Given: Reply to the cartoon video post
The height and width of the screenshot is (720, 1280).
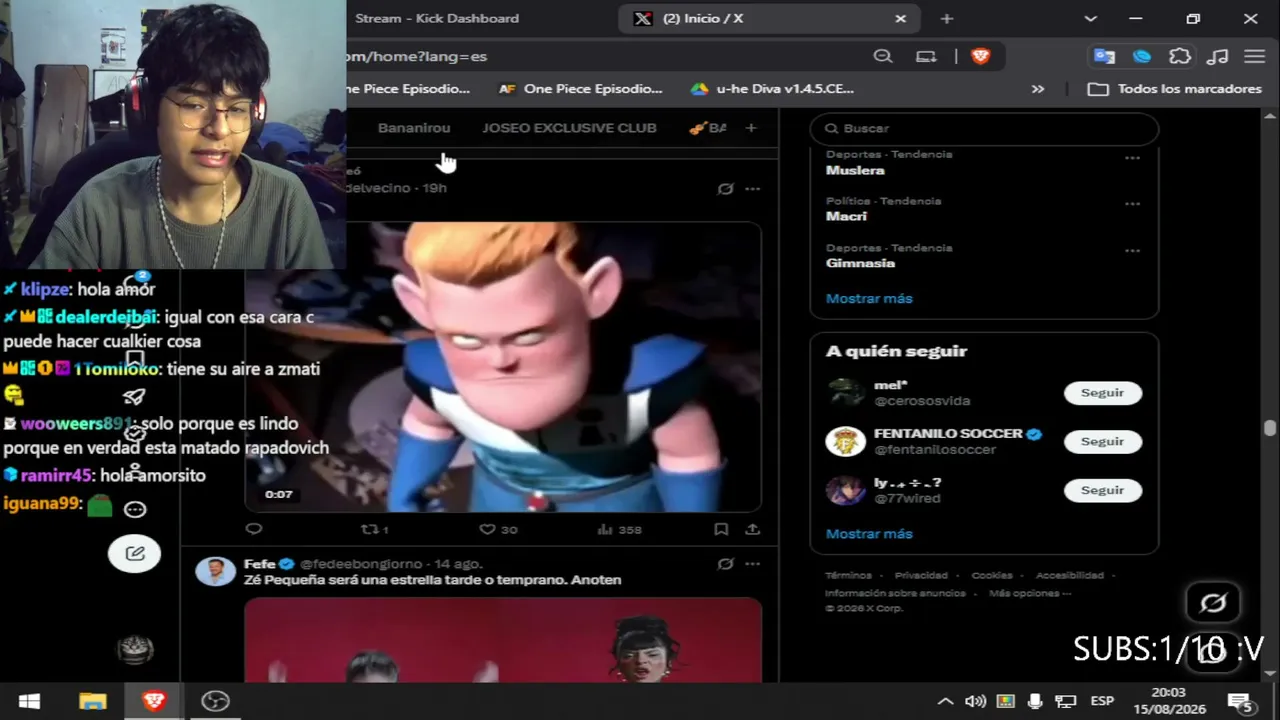Looking at the screenshot, I should [254, 529].
